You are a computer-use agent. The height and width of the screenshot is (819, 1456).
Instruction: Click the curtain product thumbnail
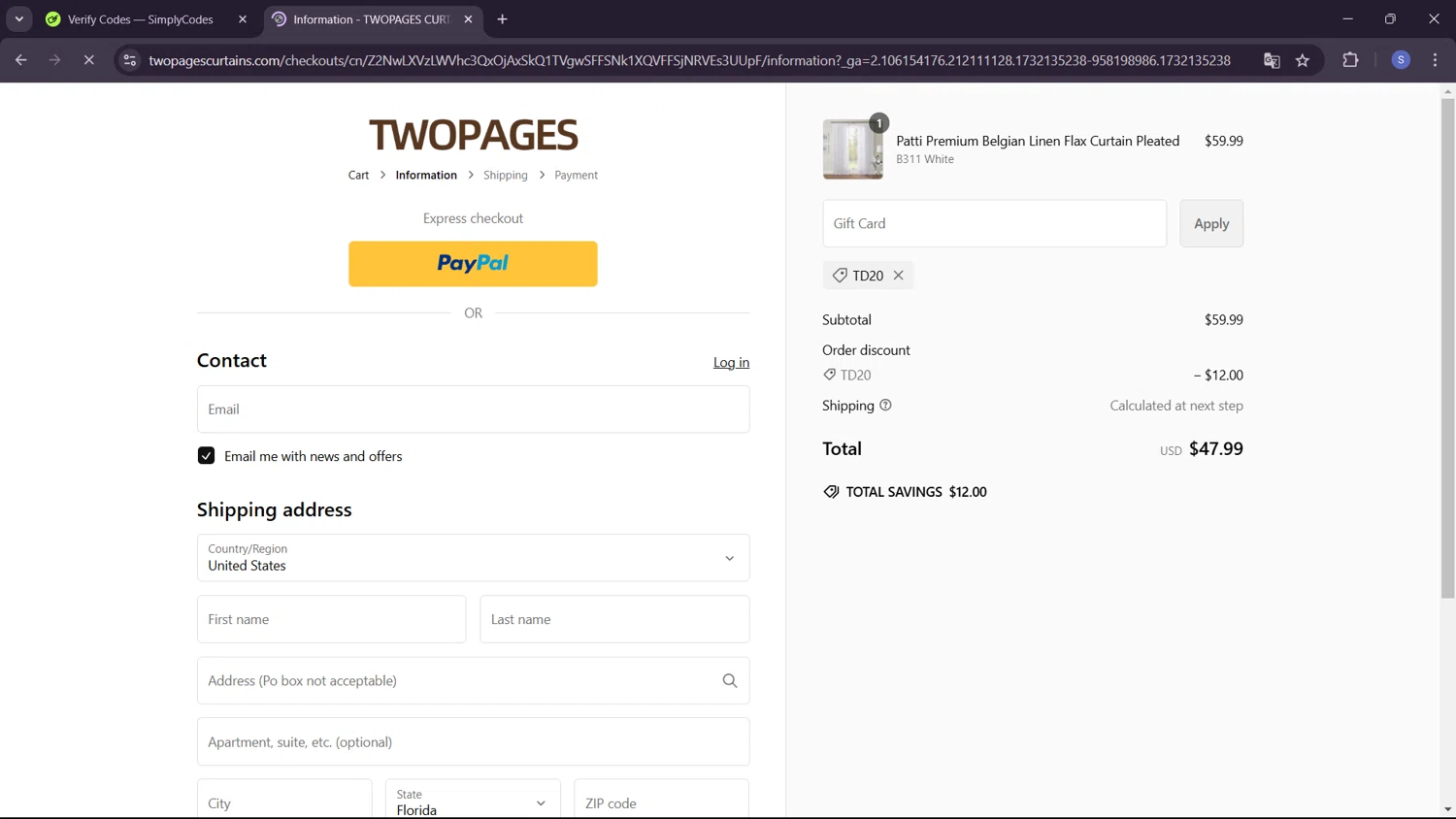853,149
